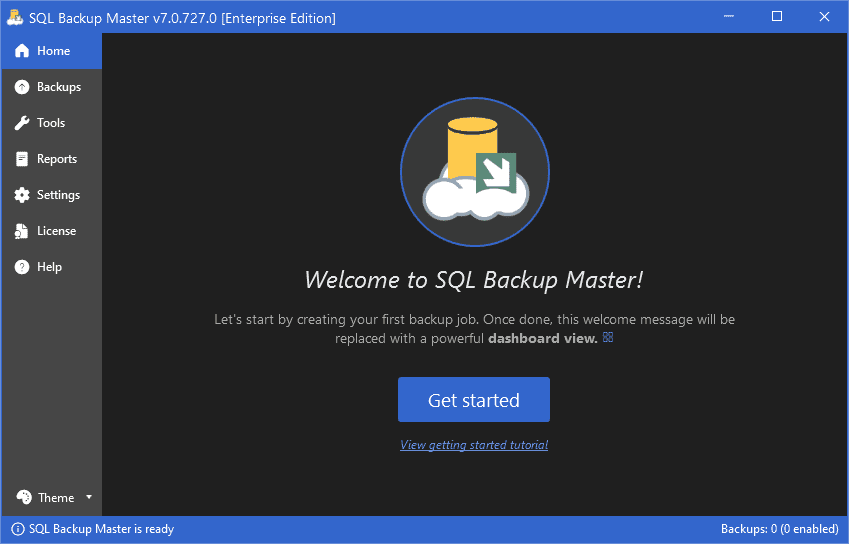Click the 'Welcome to SQL Backup Master!' heading

coord(474,280)
